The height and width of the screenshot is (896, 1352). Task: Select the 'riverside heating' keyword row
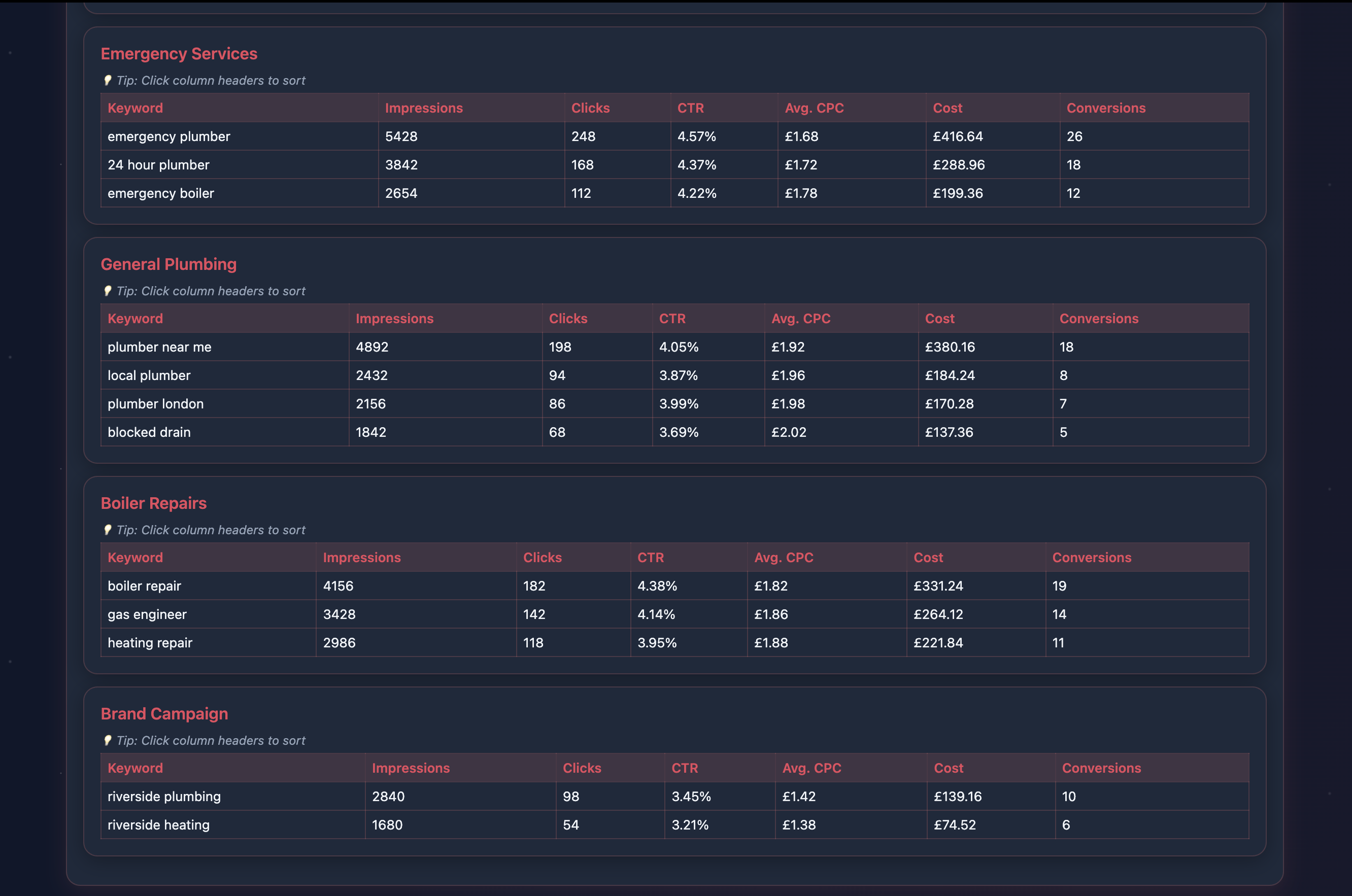click(x=158, y=824)
